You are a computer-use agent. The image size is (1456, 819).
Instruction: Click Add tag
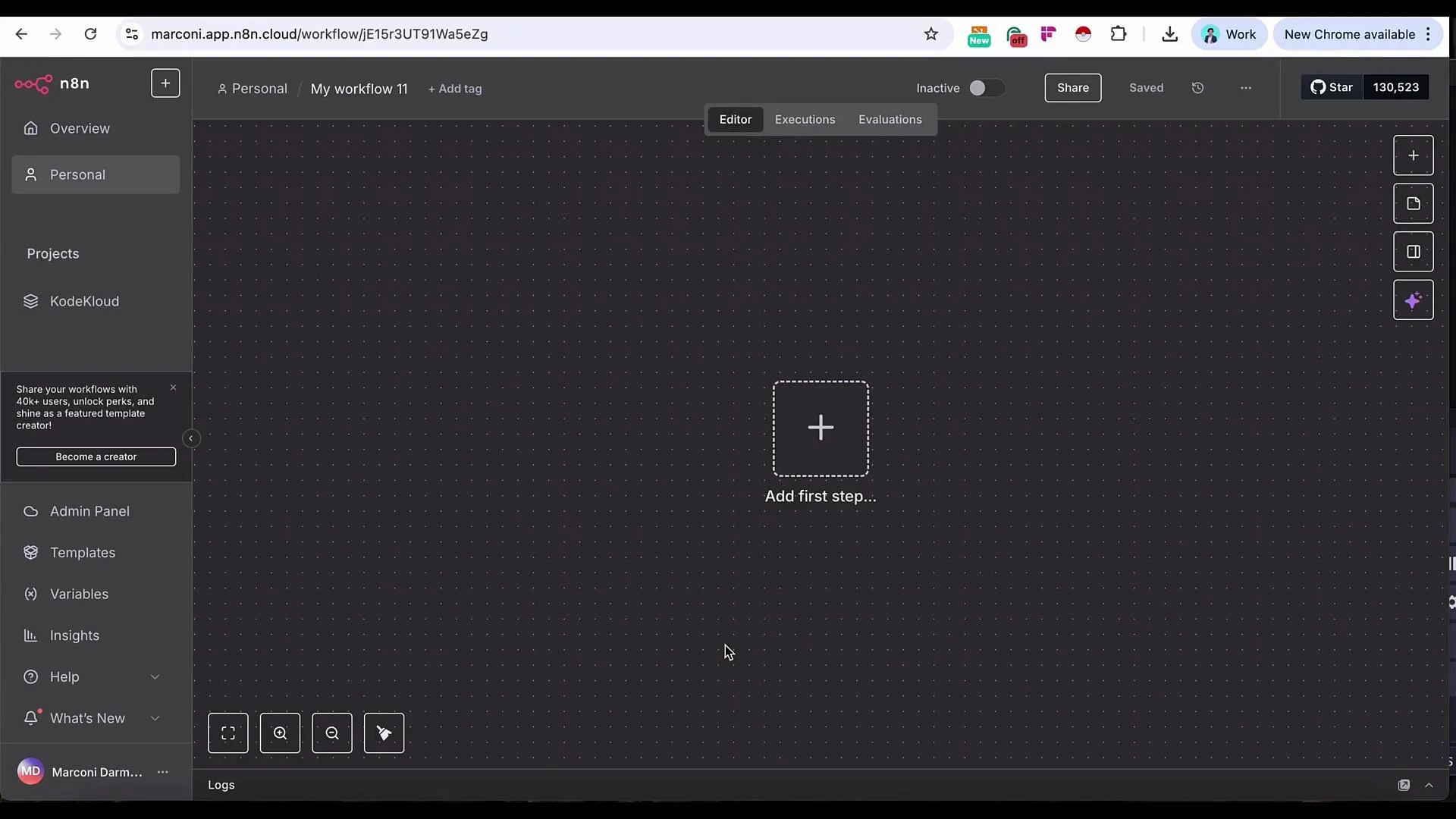point(455,89)
